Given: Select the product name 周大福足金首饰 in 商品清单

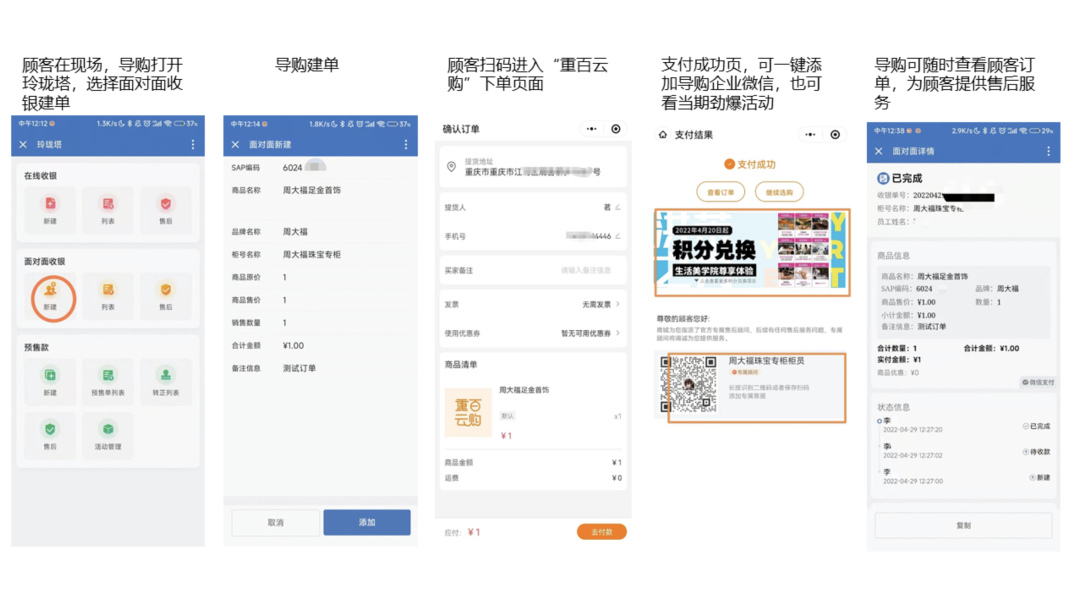Looking at the screenshot, I should [x=524, y=390].
